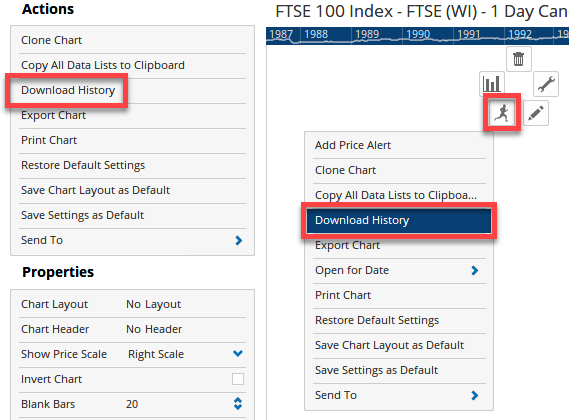The width and height of the screenshot is (569, 420).
Task: Click the pencil edit icon
Action: point(536,113)
